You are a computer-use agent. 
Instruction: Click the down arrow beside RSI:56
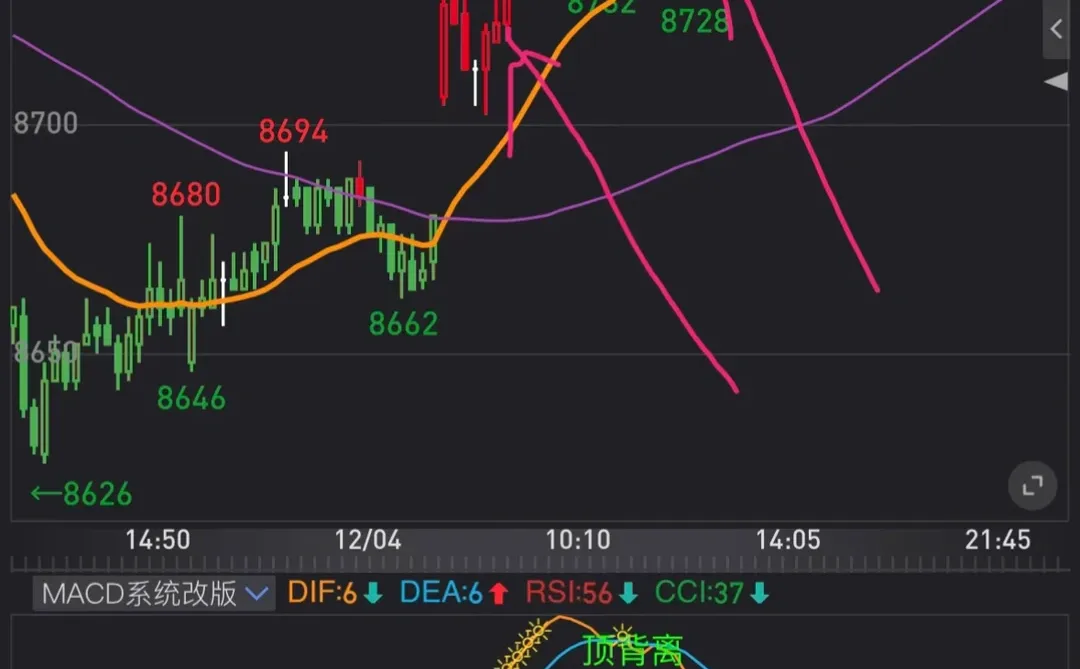[628, 593]
